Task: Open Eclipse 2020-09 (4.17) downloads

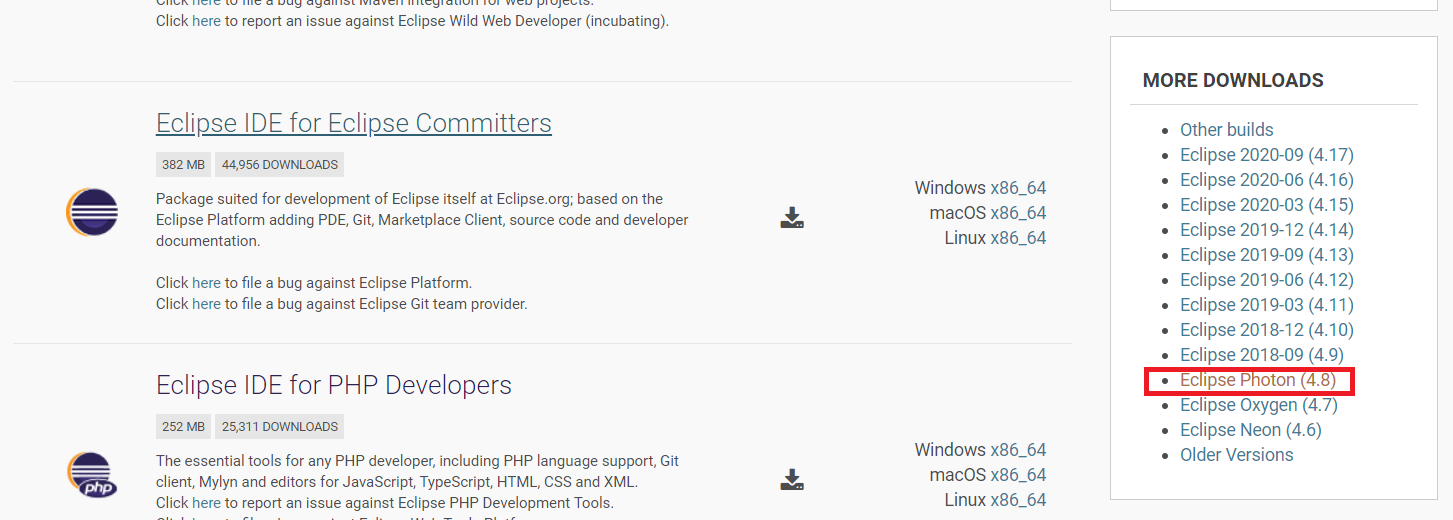Action: coord(1267,155)
